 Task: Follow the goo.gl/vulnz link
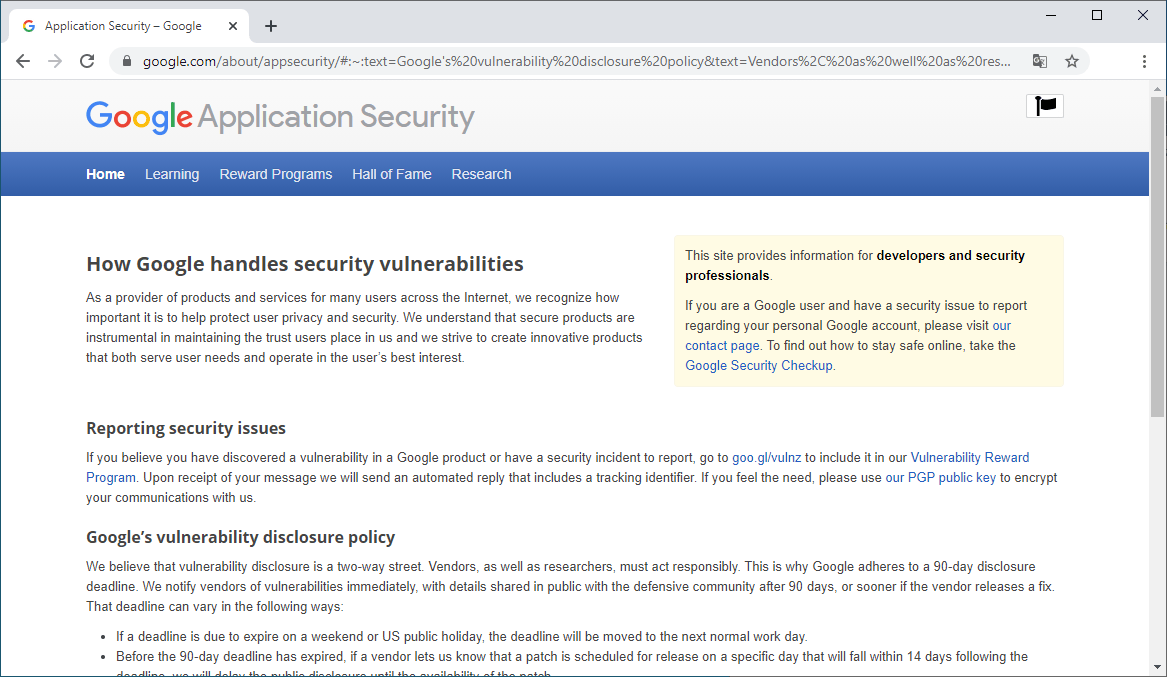point(767,457)
